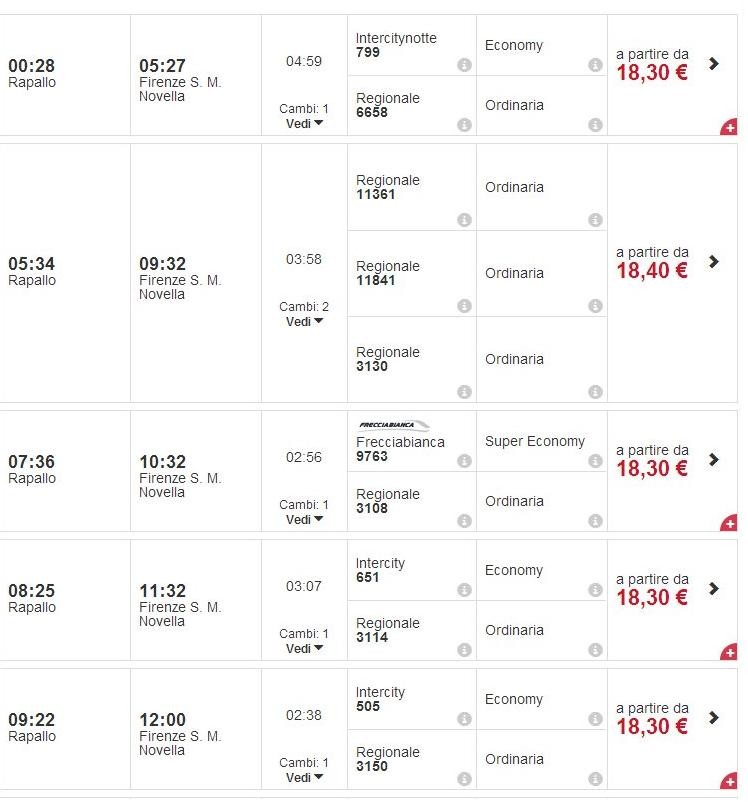Click red plus icon on 00:28 journey
748x802 pixels.
(x=729, y=127)
